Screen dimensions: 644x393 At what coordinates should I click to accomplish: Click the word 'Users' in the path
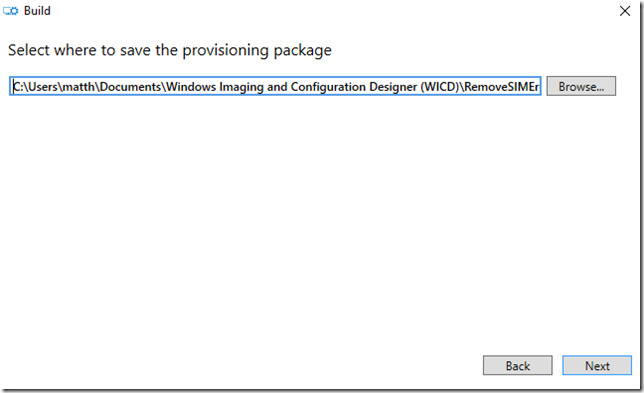pos(42,87)
